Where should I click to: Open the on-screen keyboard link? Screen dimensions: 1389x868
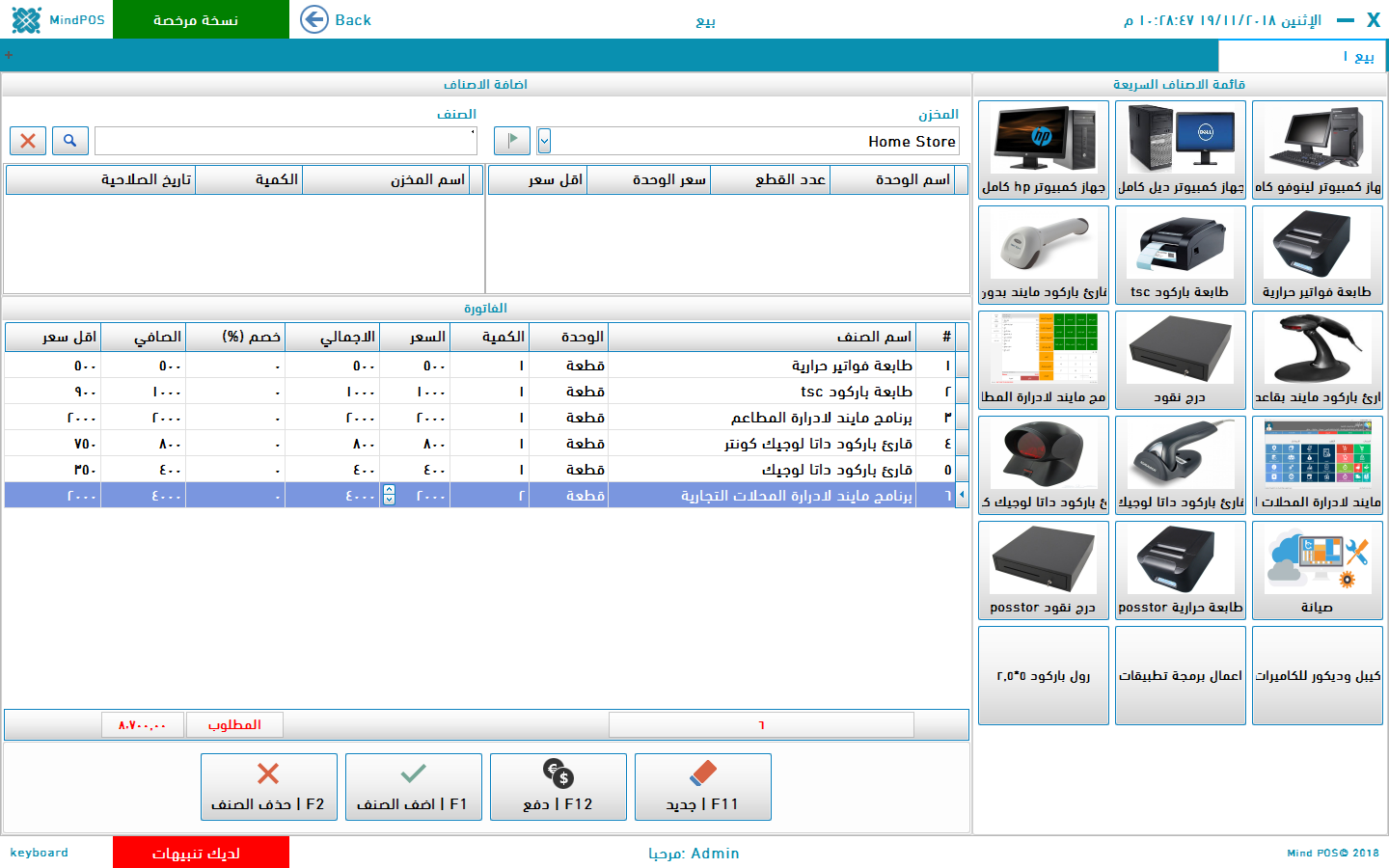pyautogui.click(x=40, y=853)
